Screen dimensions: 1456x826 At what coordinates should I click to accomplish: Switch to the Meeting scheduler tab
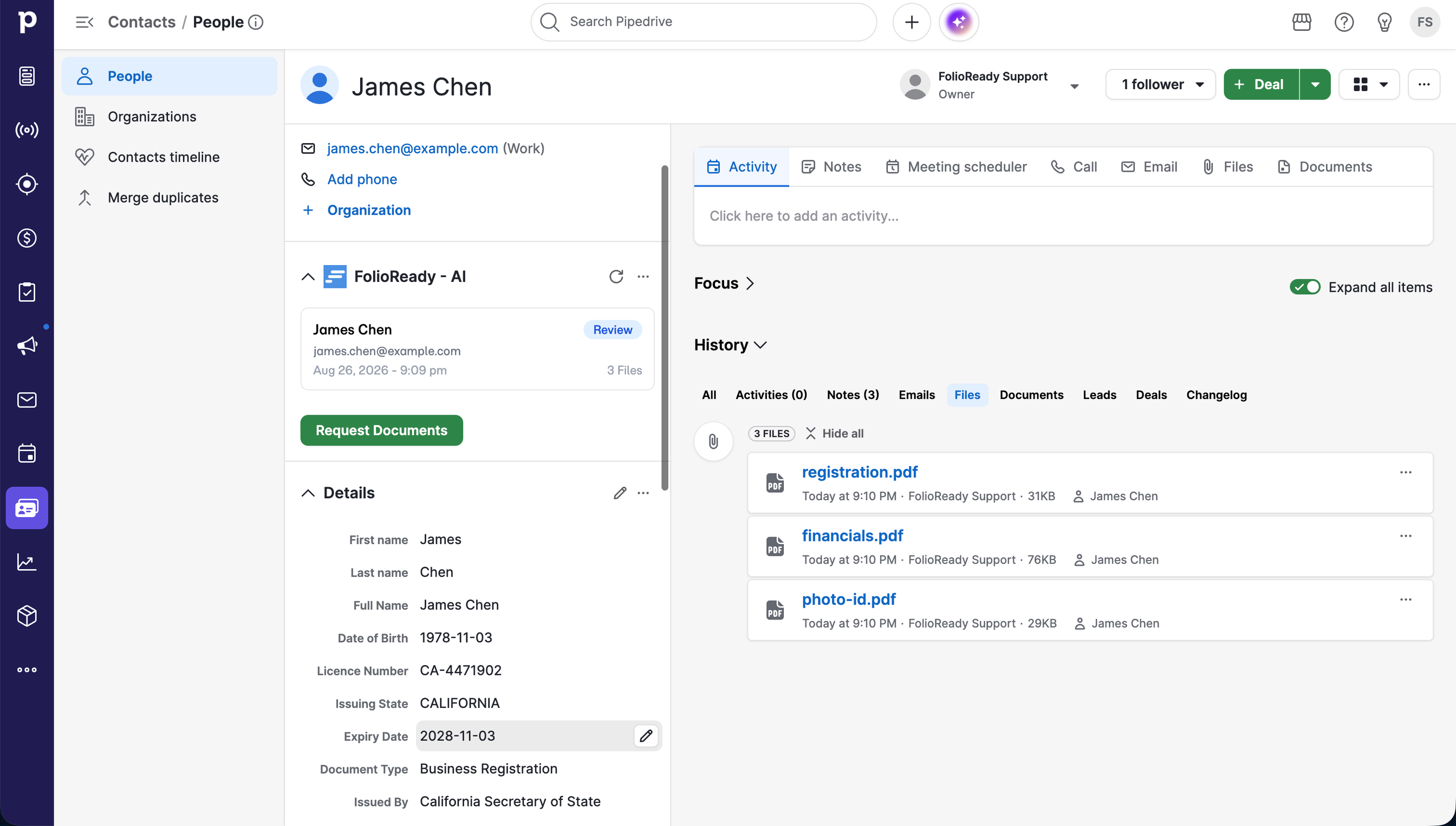(x=956, y=167)
